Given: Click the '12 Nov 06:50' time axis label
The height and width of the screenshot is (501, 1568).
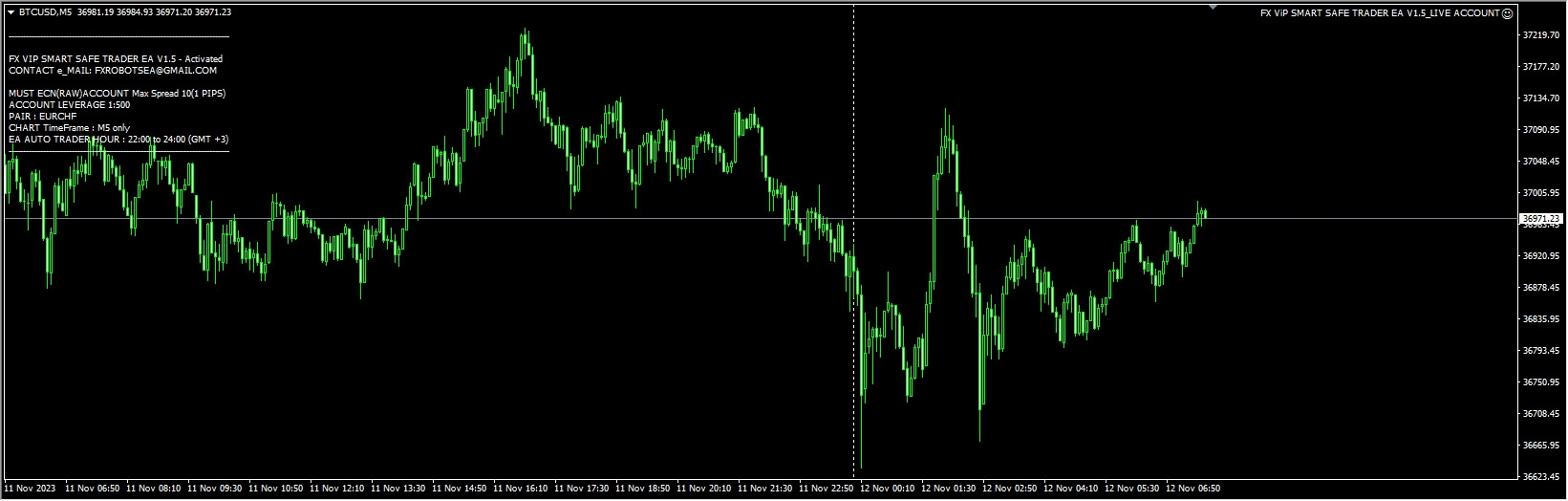Looking at the screenshot, I should (1193, 489).
